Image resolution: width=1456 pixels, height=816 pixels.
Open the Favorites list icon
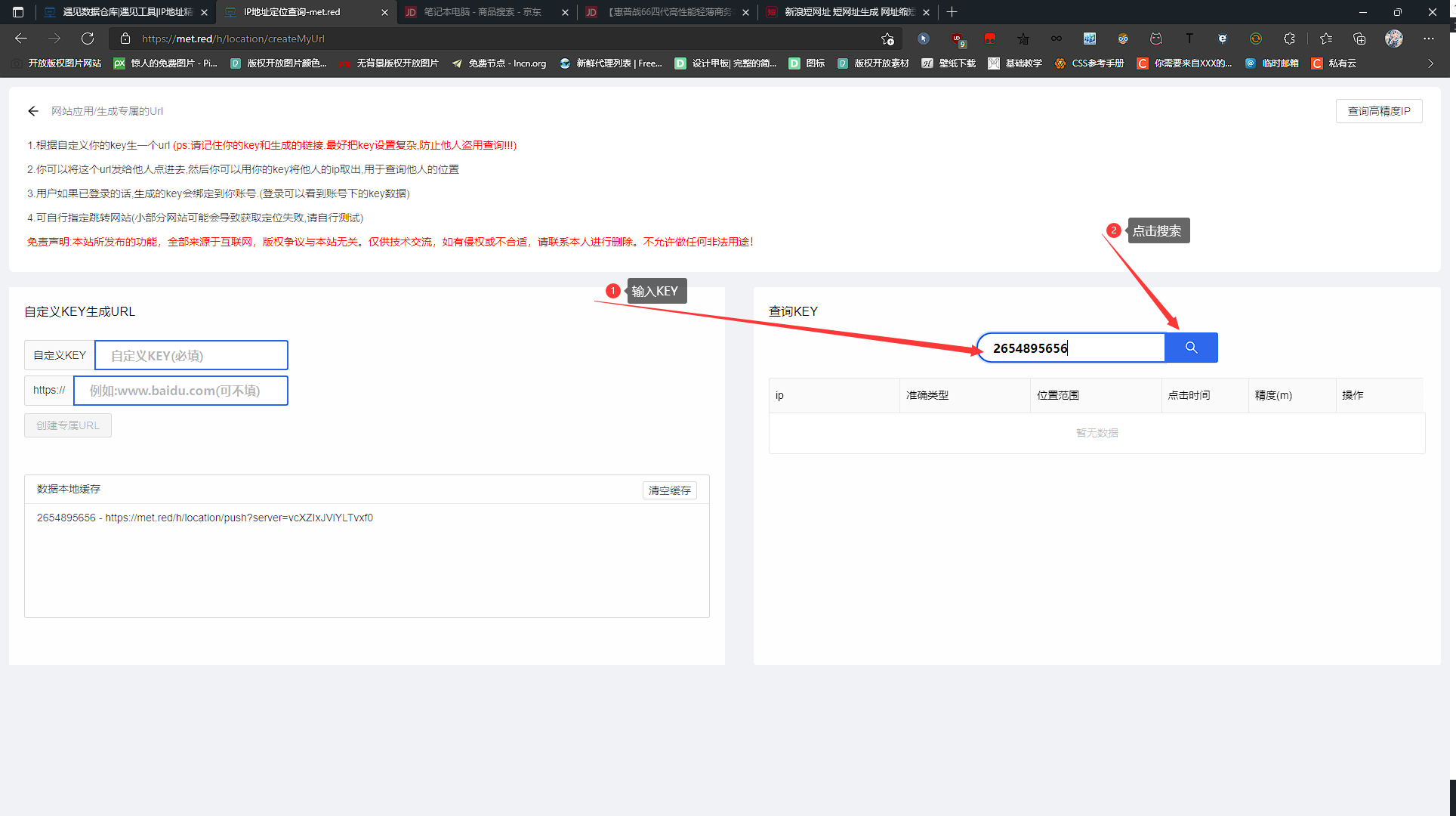pos(1326,39)
